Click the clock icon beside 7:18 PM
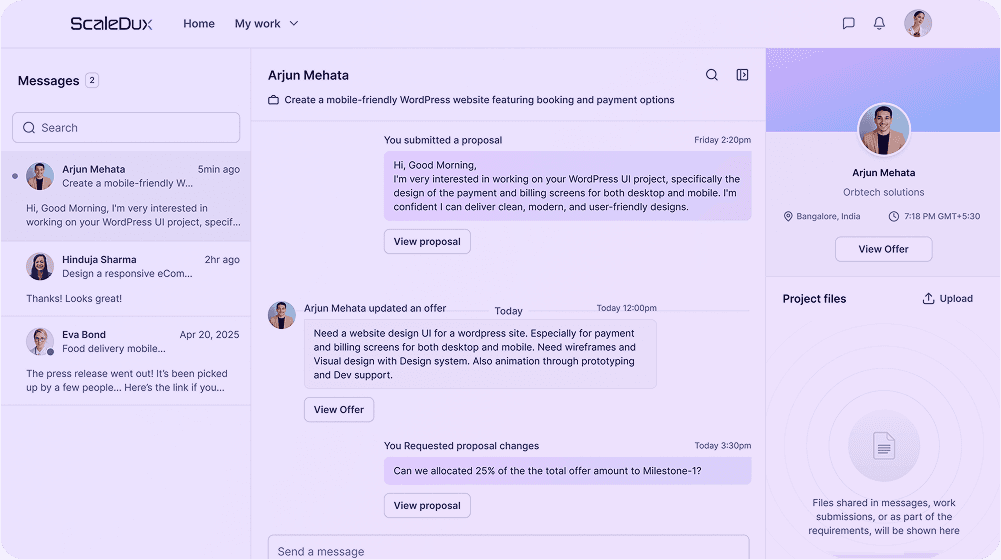 pyautogui.click(x=894, y=216)
